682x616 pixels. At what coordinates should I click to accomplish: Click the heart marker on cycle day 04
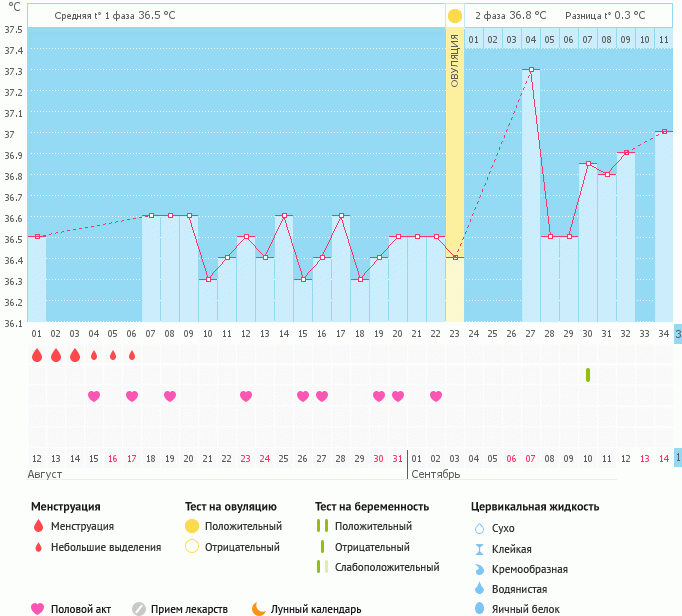(x=94, y=396)
